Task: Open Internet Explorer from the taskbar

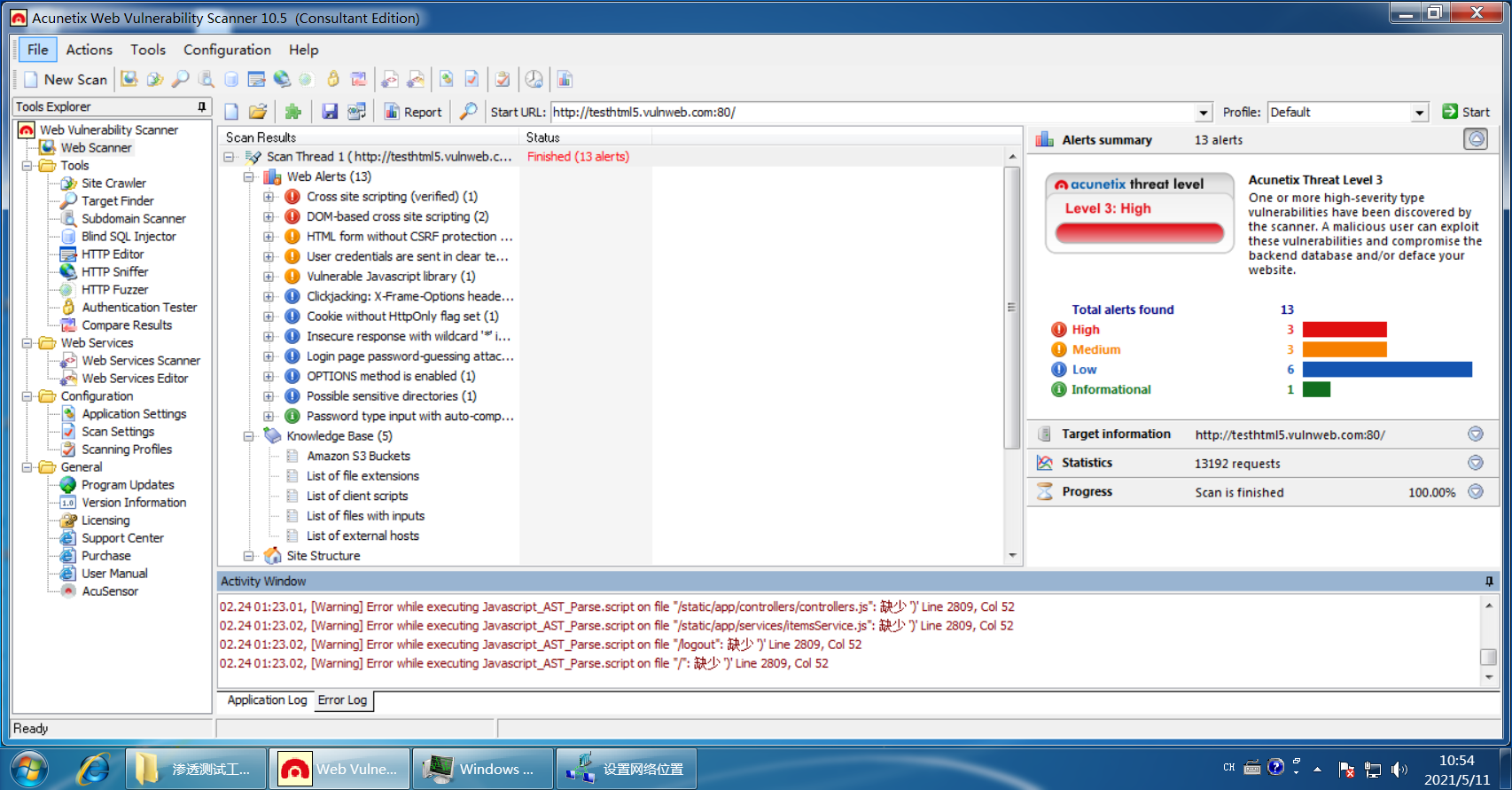Action: tap(93, 769)
